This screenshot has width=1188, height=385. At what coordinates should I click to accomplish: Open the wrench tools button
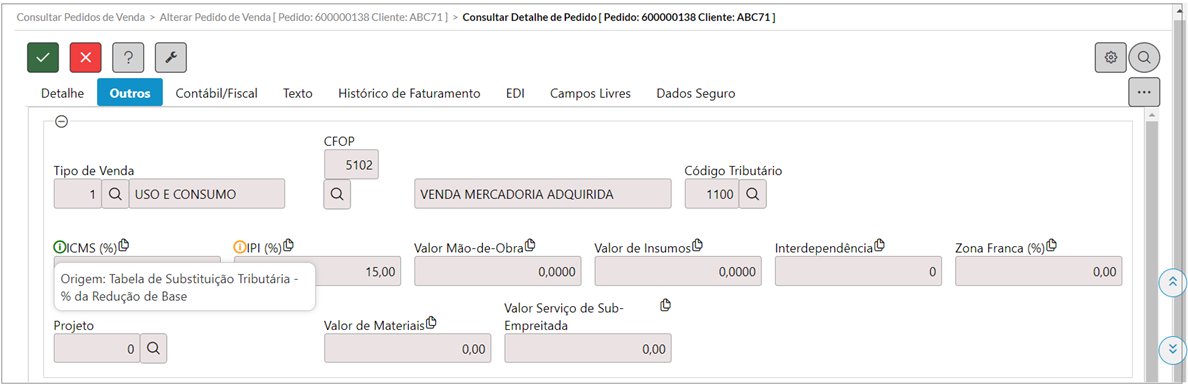(170, 58)
